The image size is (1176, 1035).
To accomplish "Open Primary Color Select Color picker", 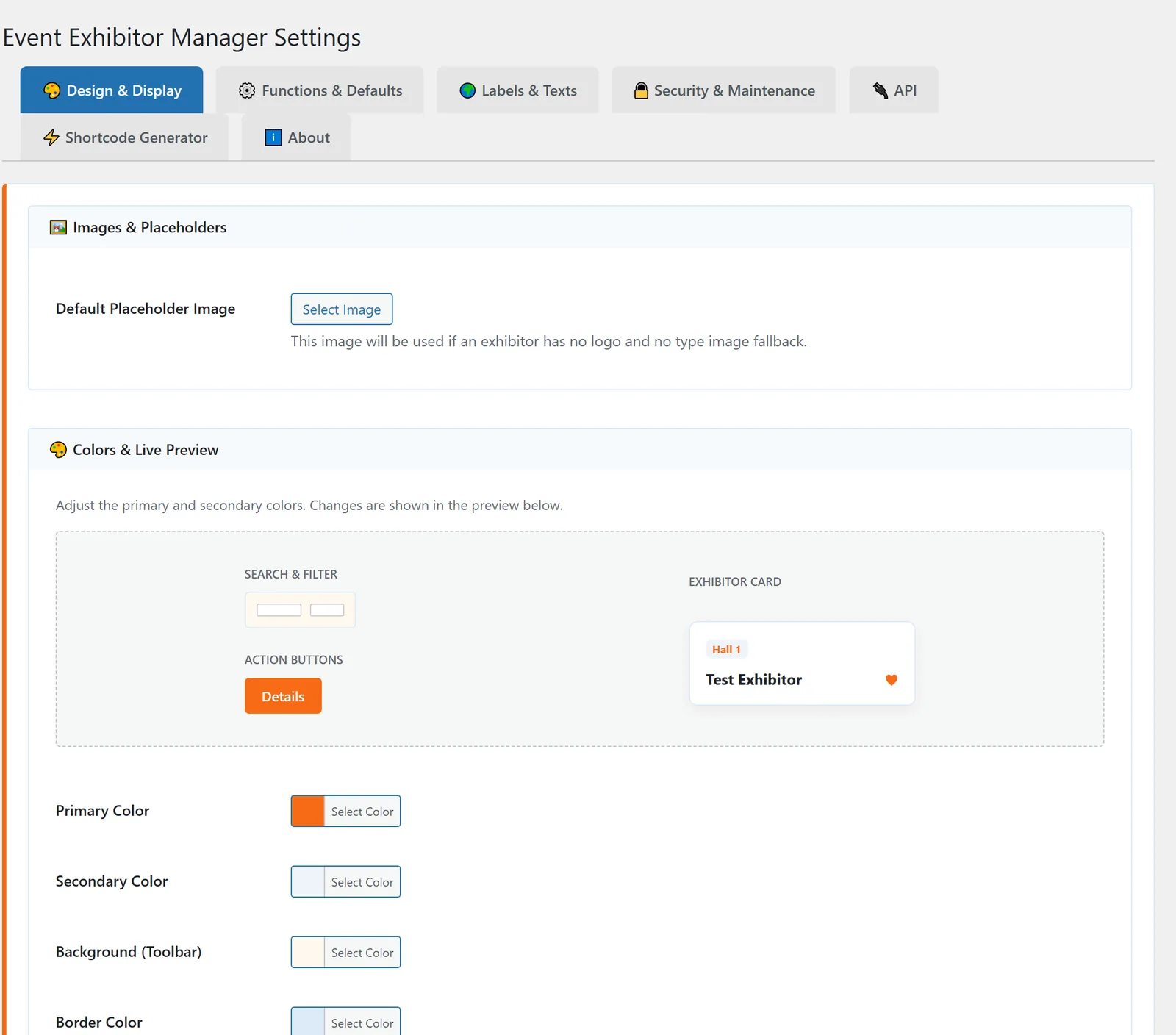I will (x=362, y=811).
